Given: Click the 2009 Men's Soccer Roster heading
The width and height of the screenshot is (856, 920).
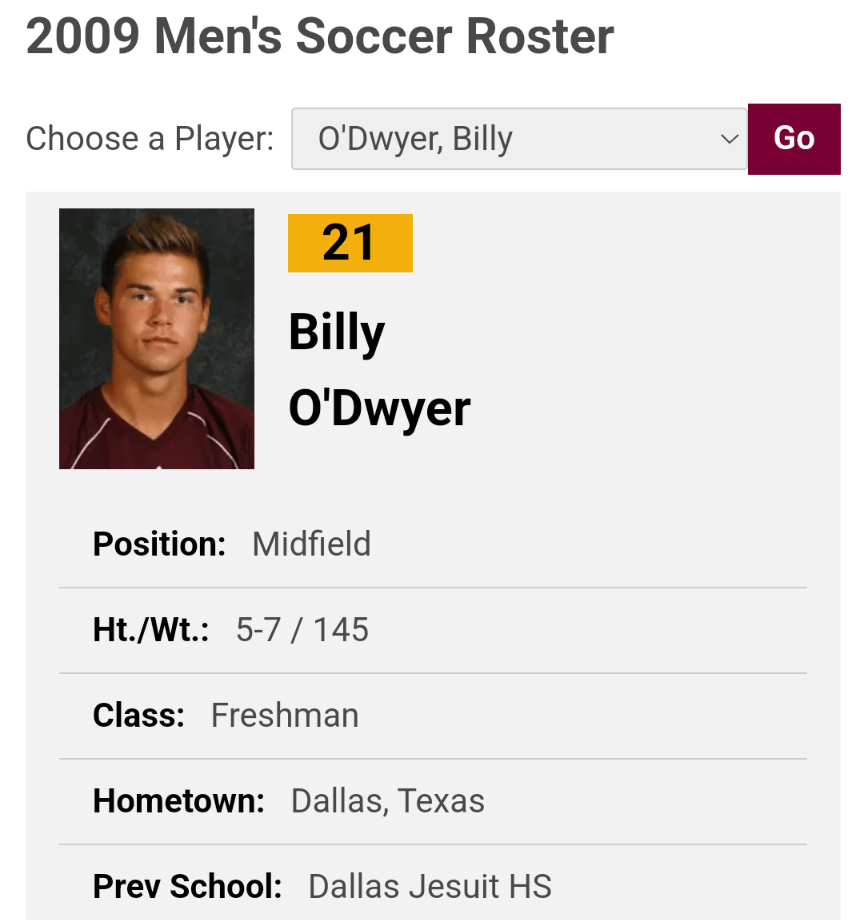Looking at the screenshot, I should point(320,37).
